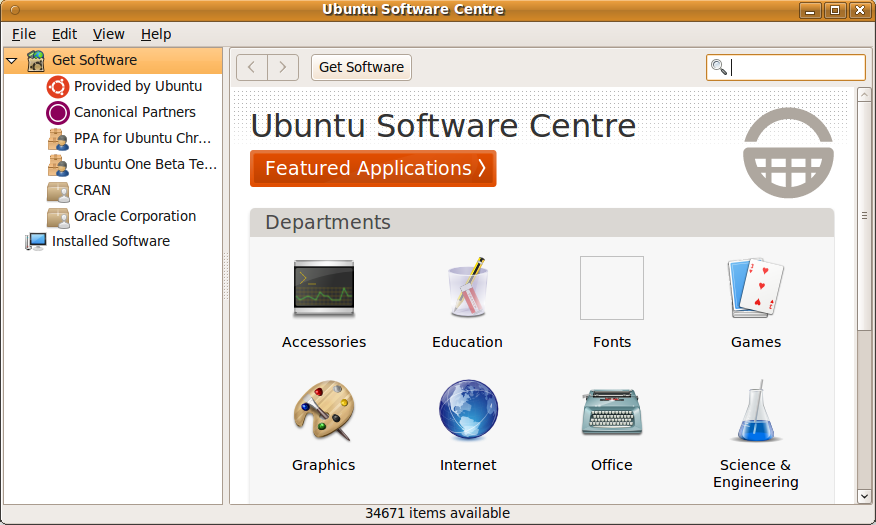Click the Departments section header
The height and width of the screenshot is (525, 876).
[542, 222]
